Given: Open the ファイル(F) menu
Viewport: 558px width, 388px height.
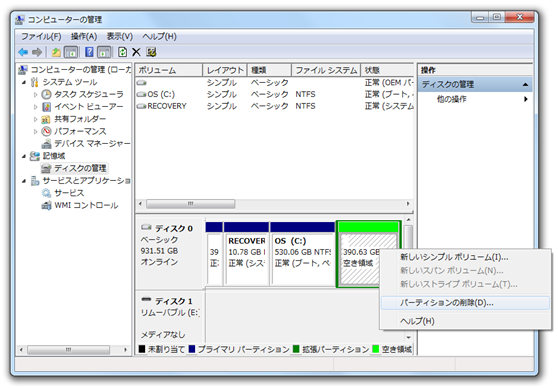Looking at the screenshot, I should (x=41, y=37).
